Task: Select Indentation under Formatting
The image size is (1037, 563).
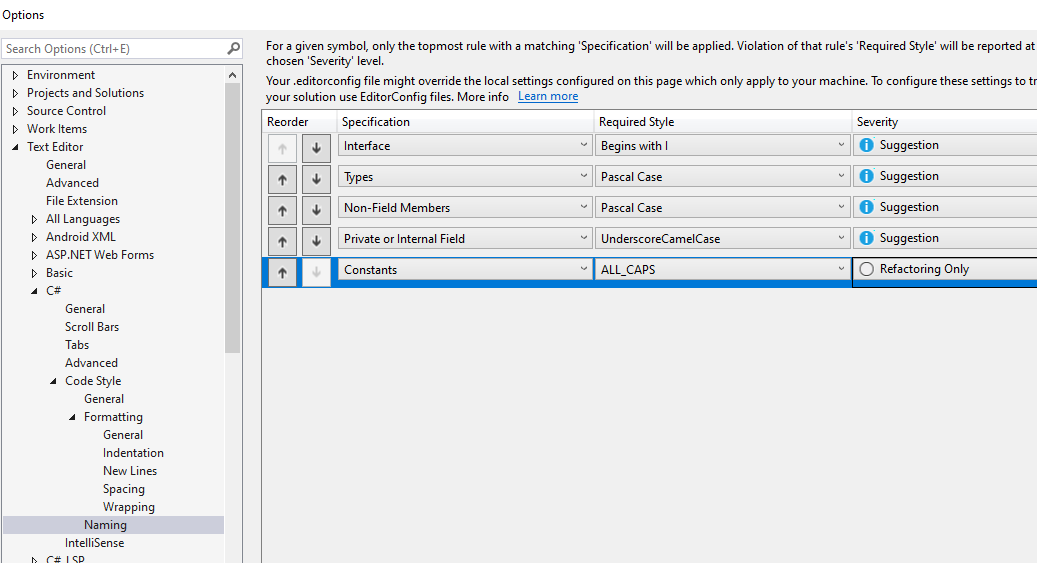Action: (133, 453)
